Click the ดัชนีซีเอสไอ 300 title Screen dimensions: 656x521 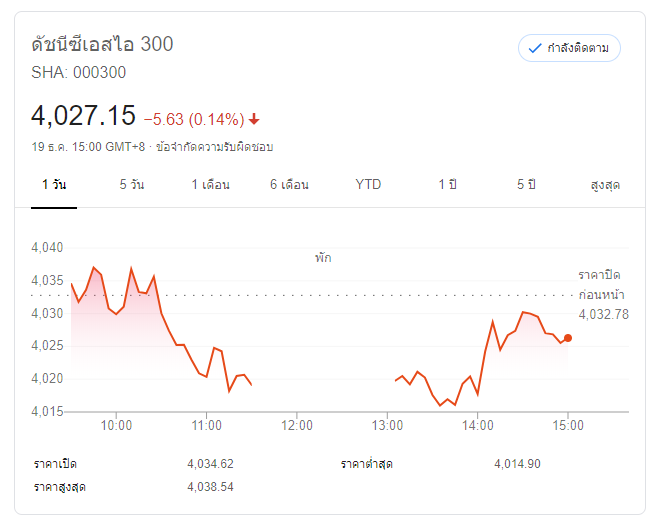pos(102,44)
